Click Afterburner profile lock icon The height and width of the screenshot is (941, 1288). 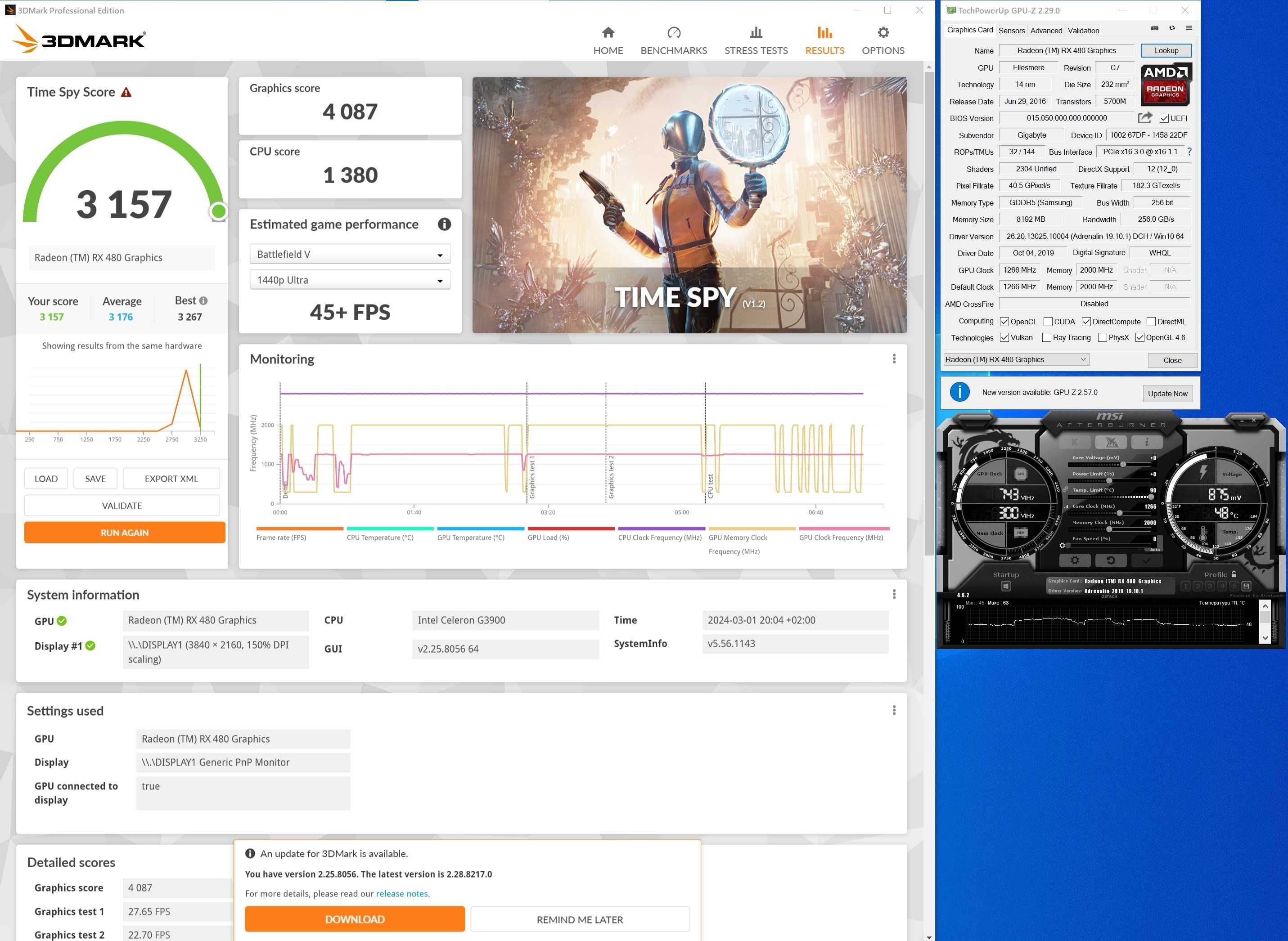(x=1234, y=574)
